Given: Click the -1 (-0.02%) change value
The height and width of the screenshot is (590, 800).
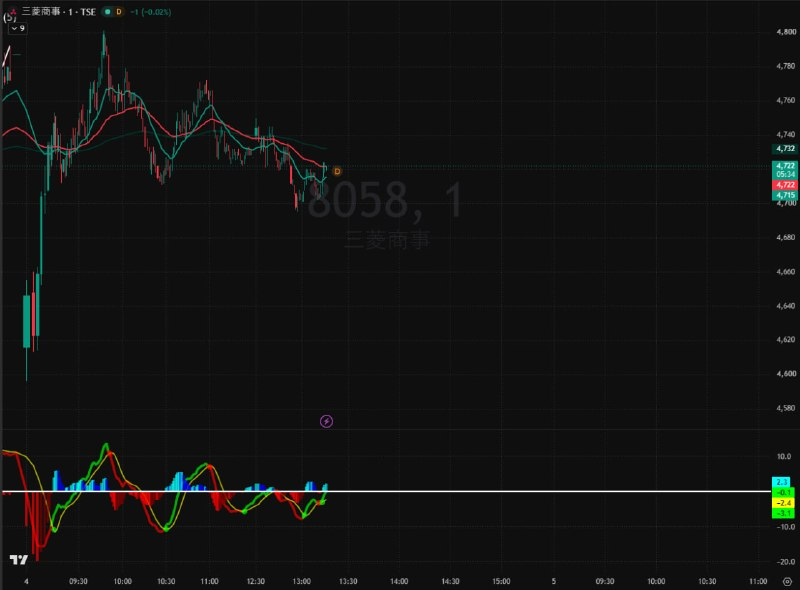Looking at the screenshot, I should click(151, 12).
